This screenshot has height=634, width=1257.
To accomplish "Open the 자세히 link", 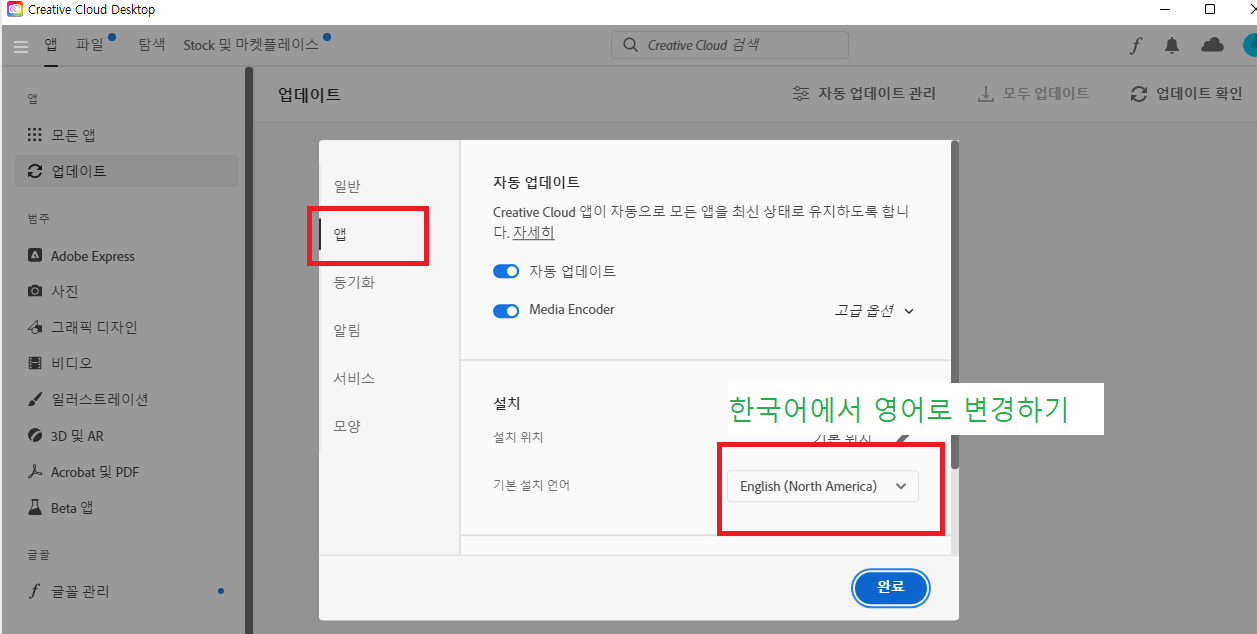I will click(x=534, y=233).
